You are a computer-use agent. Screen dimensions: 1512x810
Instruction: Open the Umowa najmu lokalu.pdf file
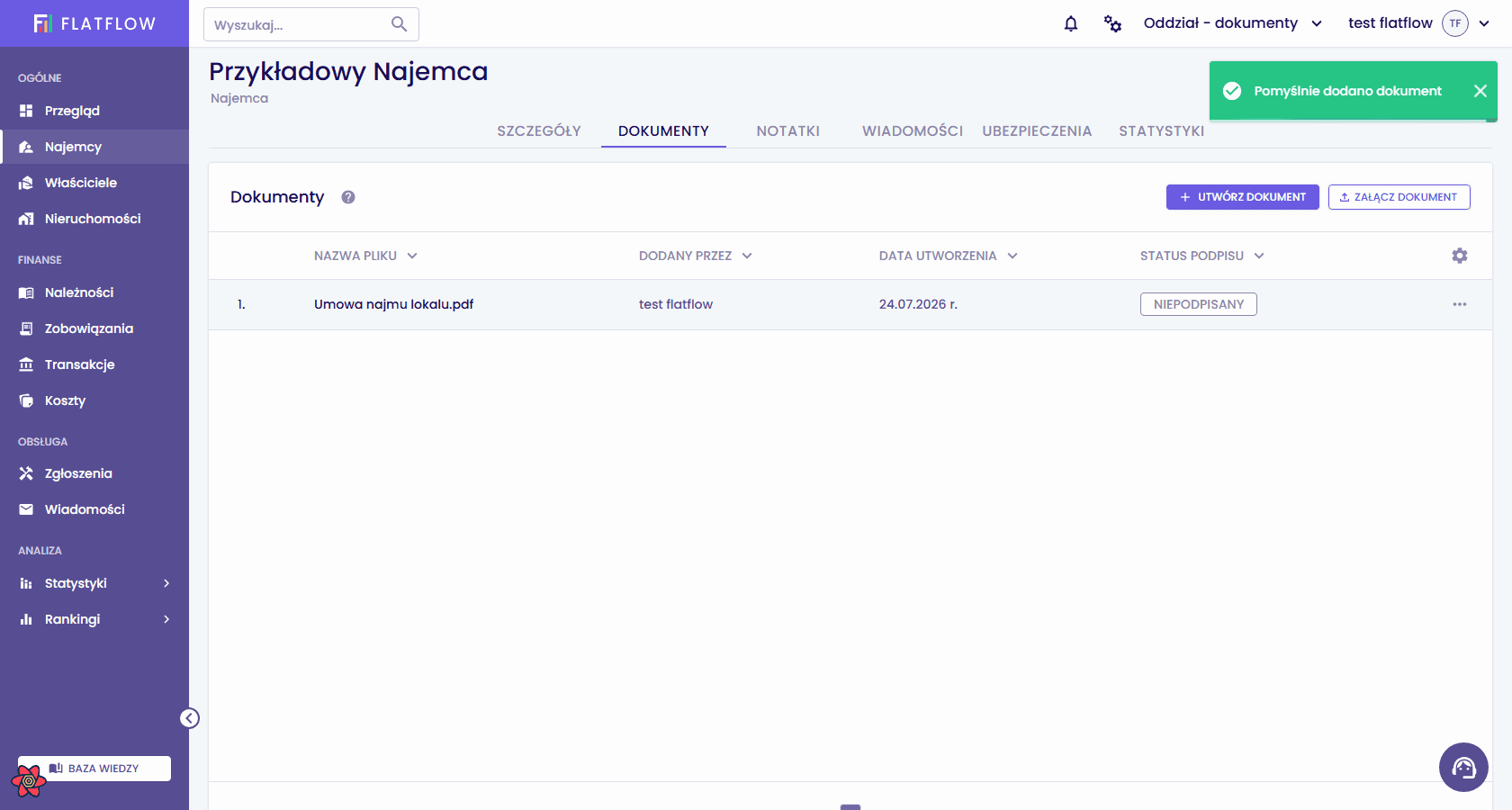(393, 304)
